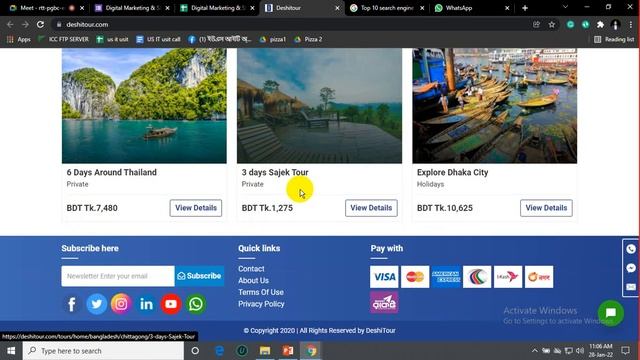Screen dimensions: 640x360
Task: Click the email icon in side widget
Action: tap(631, 287)
